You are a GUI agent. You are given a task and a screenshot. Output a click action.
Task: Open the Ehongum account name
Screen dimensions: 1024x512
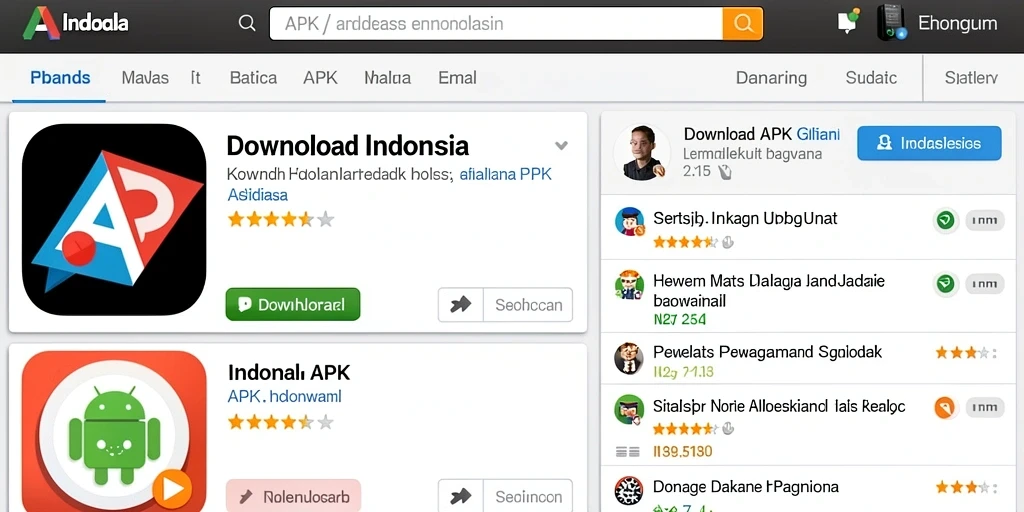tap(957, 24)
